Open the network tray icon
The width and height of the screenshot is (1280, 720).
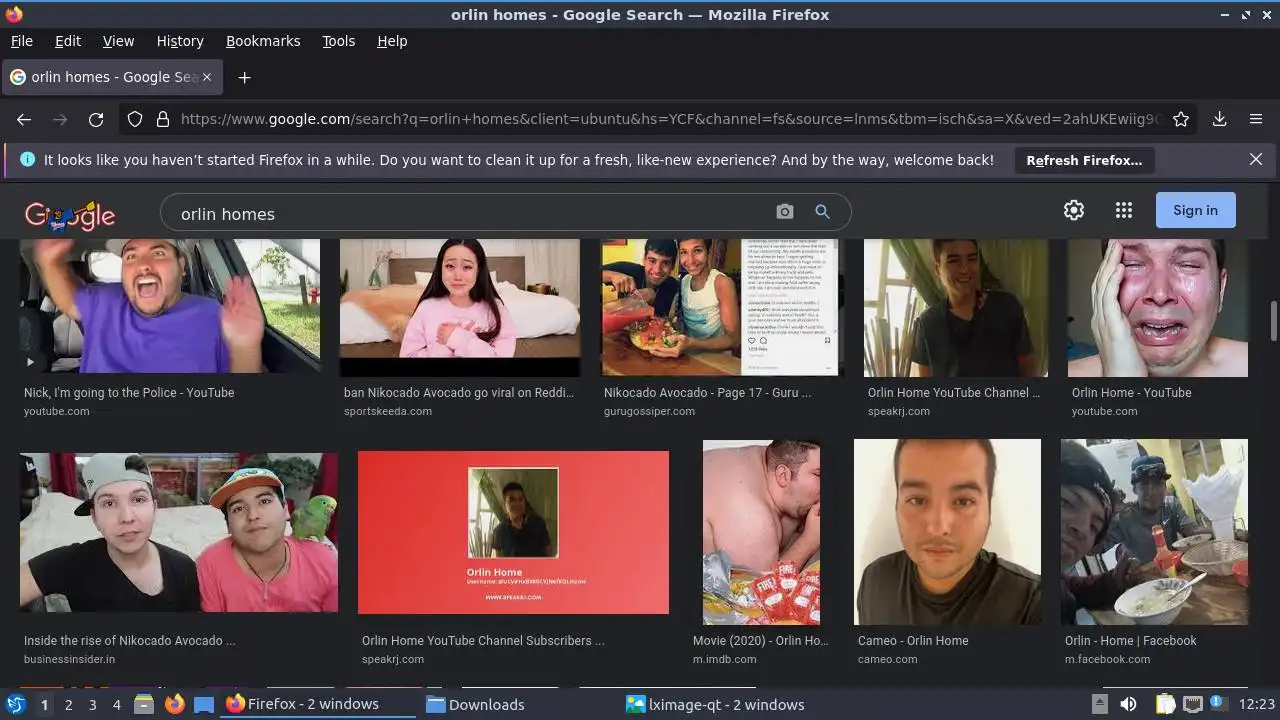[1192, 704]
